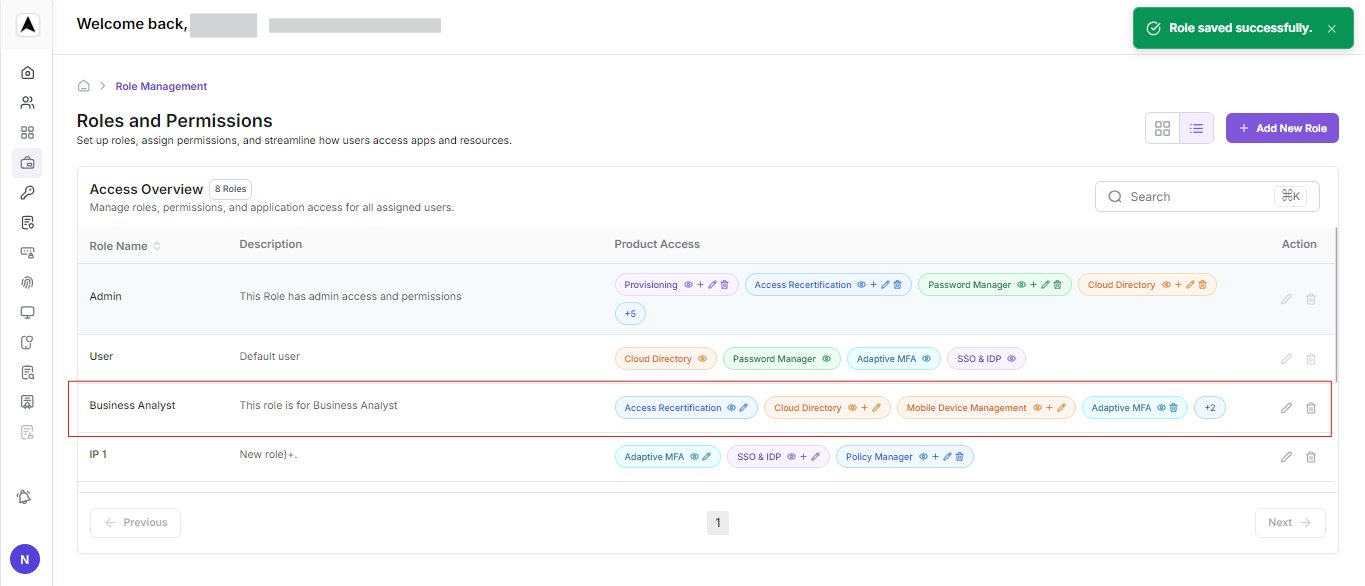Click the Add New Role button
Viewport: 1365px width, 586px height.
(x=1282, y=128)
